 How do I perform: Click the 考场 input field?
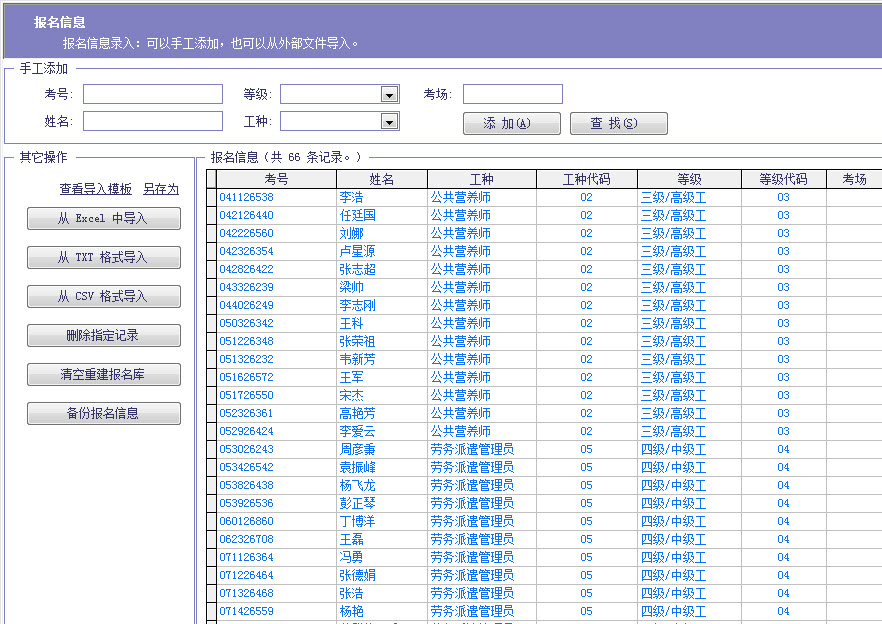[x=513, y=94]
